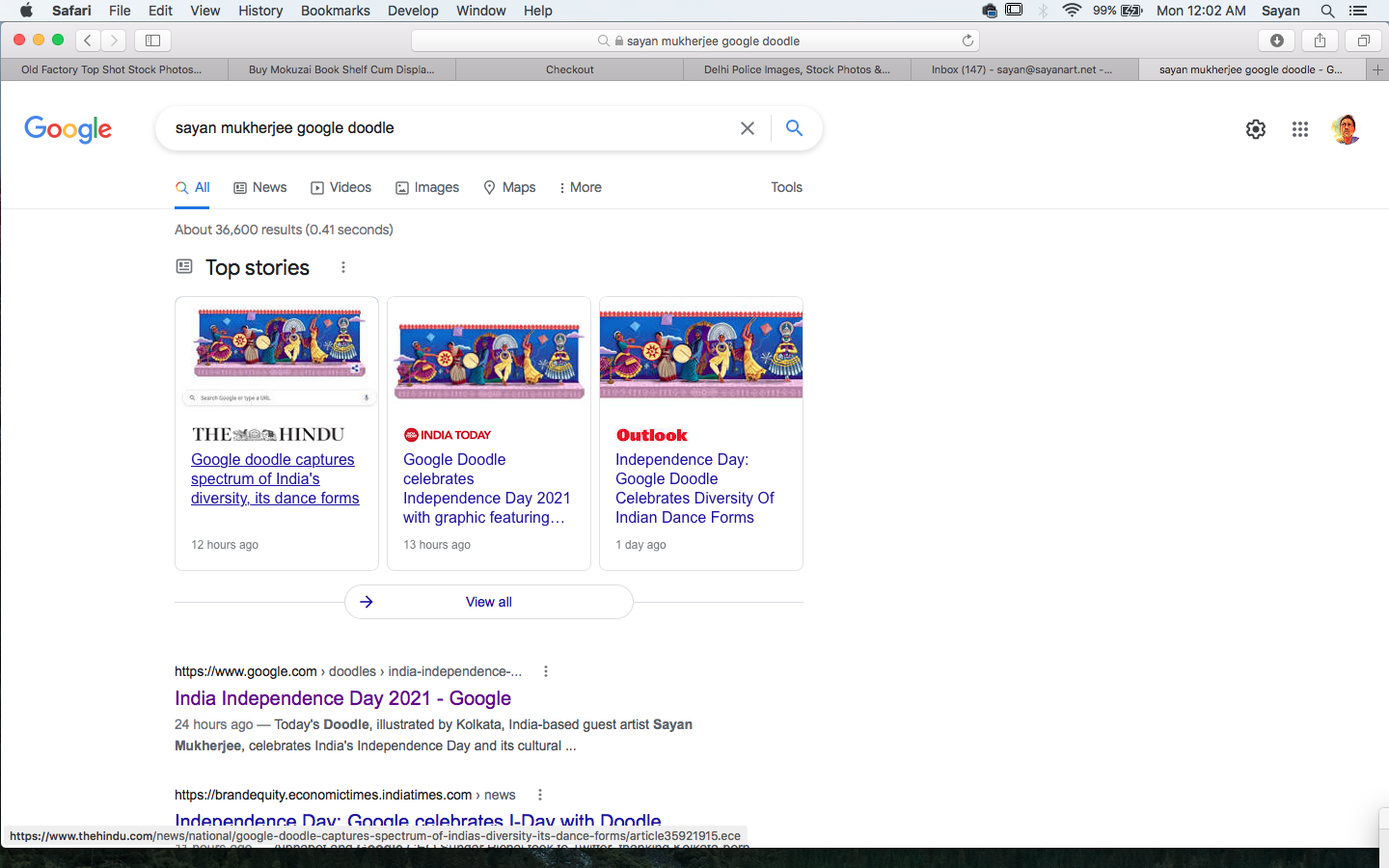Viewport: 1389px width, 868px height.
Task: Open options for India Independence Day result
Action: (546, 671)
